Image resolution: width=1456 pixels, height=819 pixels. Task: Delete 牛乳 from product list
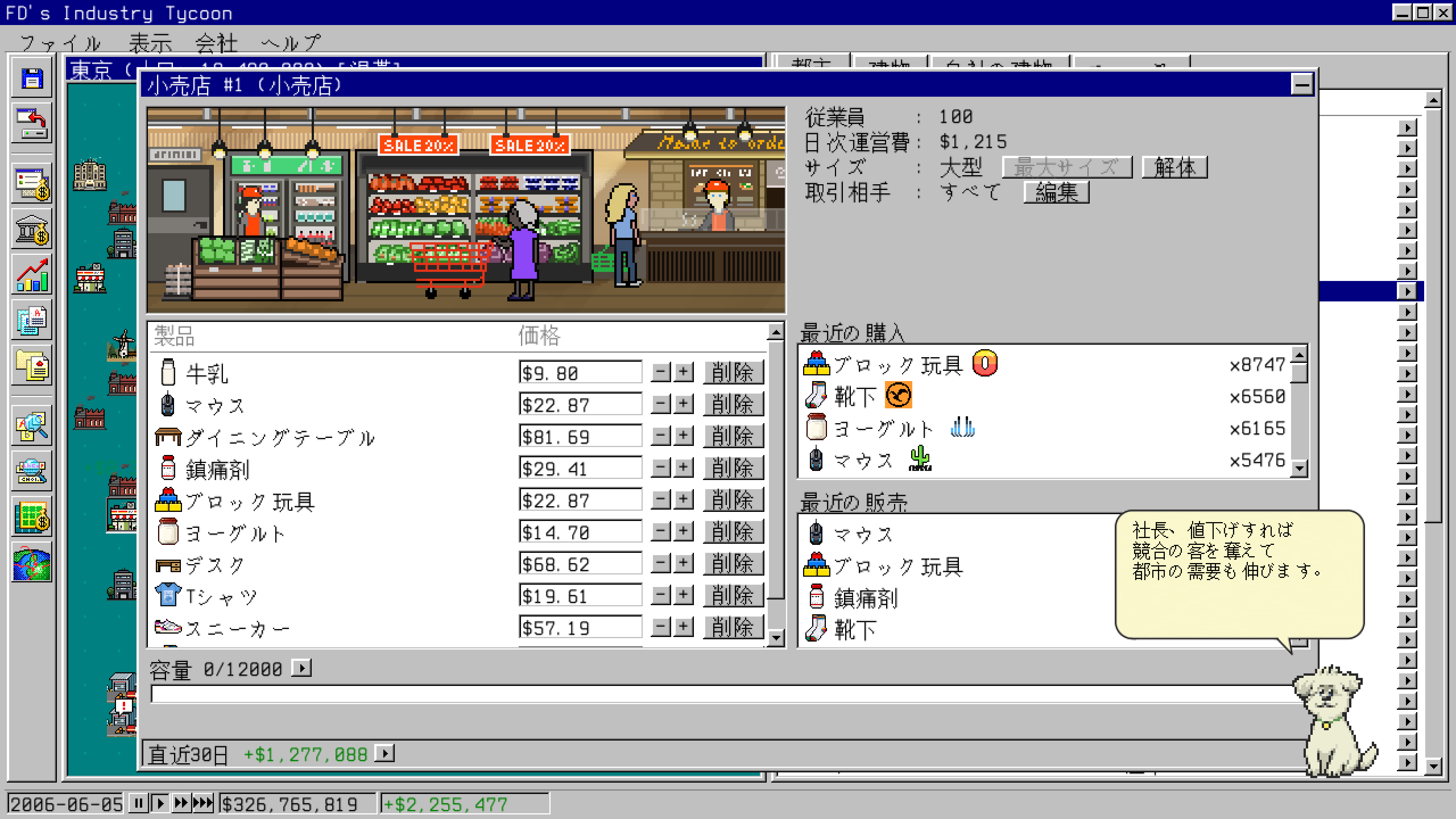pos(733,372)
